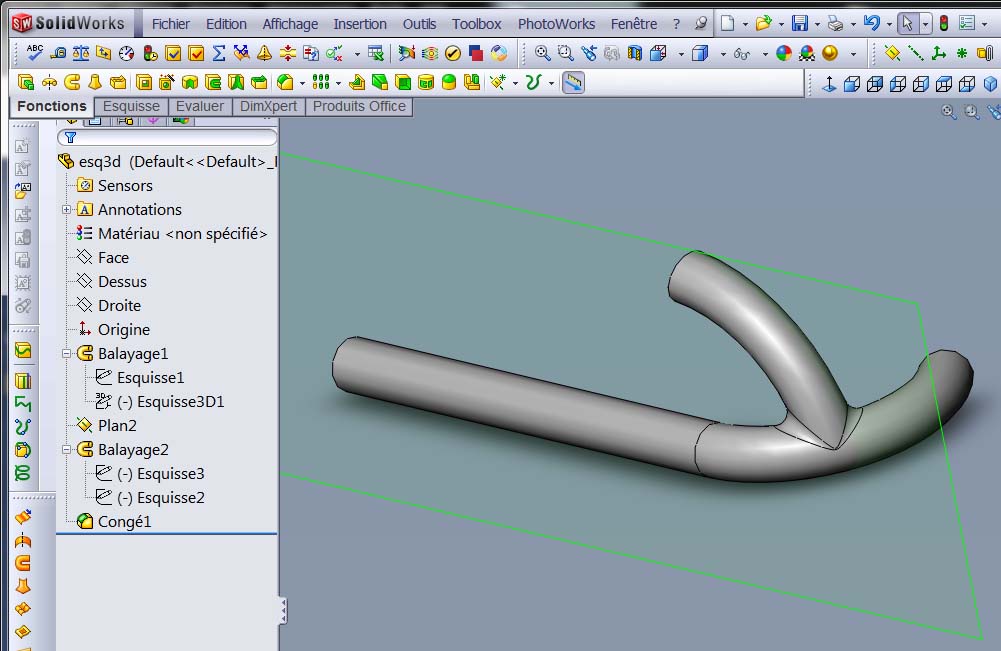Click the Fillet (Congé) toolbar icon
Screen dimensions: 1001x651
285,82
